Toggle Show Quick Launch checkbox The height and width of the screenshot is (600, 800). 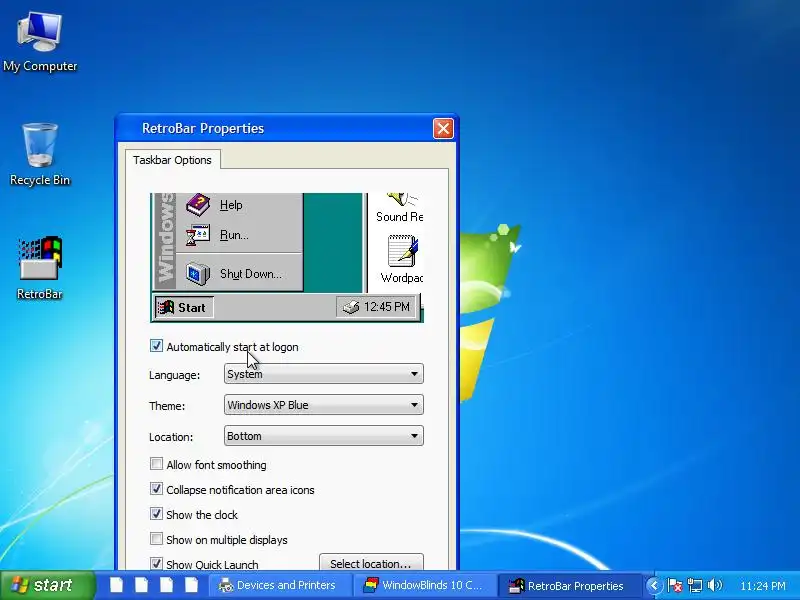156,563
